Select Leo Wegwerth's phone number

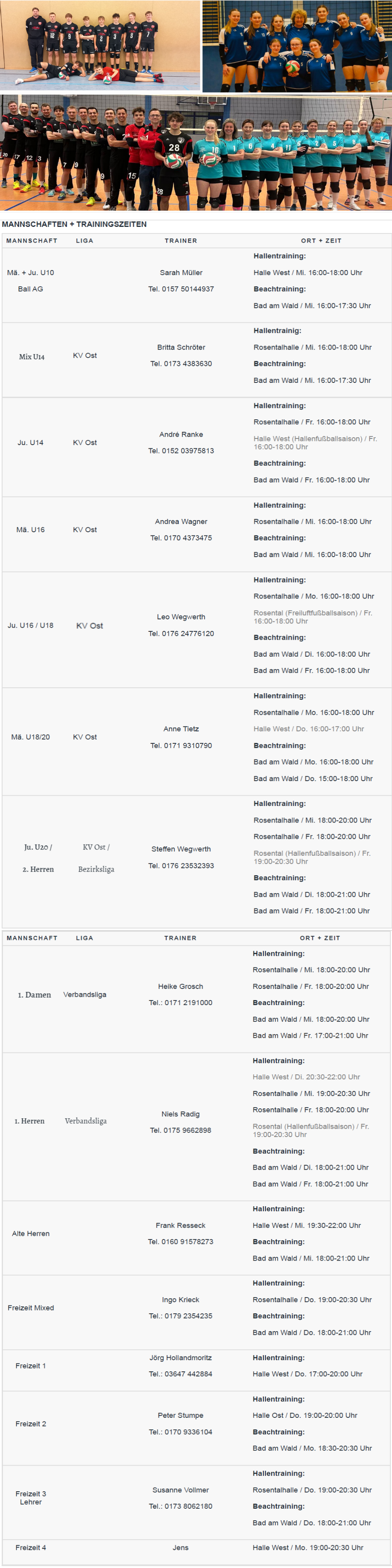181,634
